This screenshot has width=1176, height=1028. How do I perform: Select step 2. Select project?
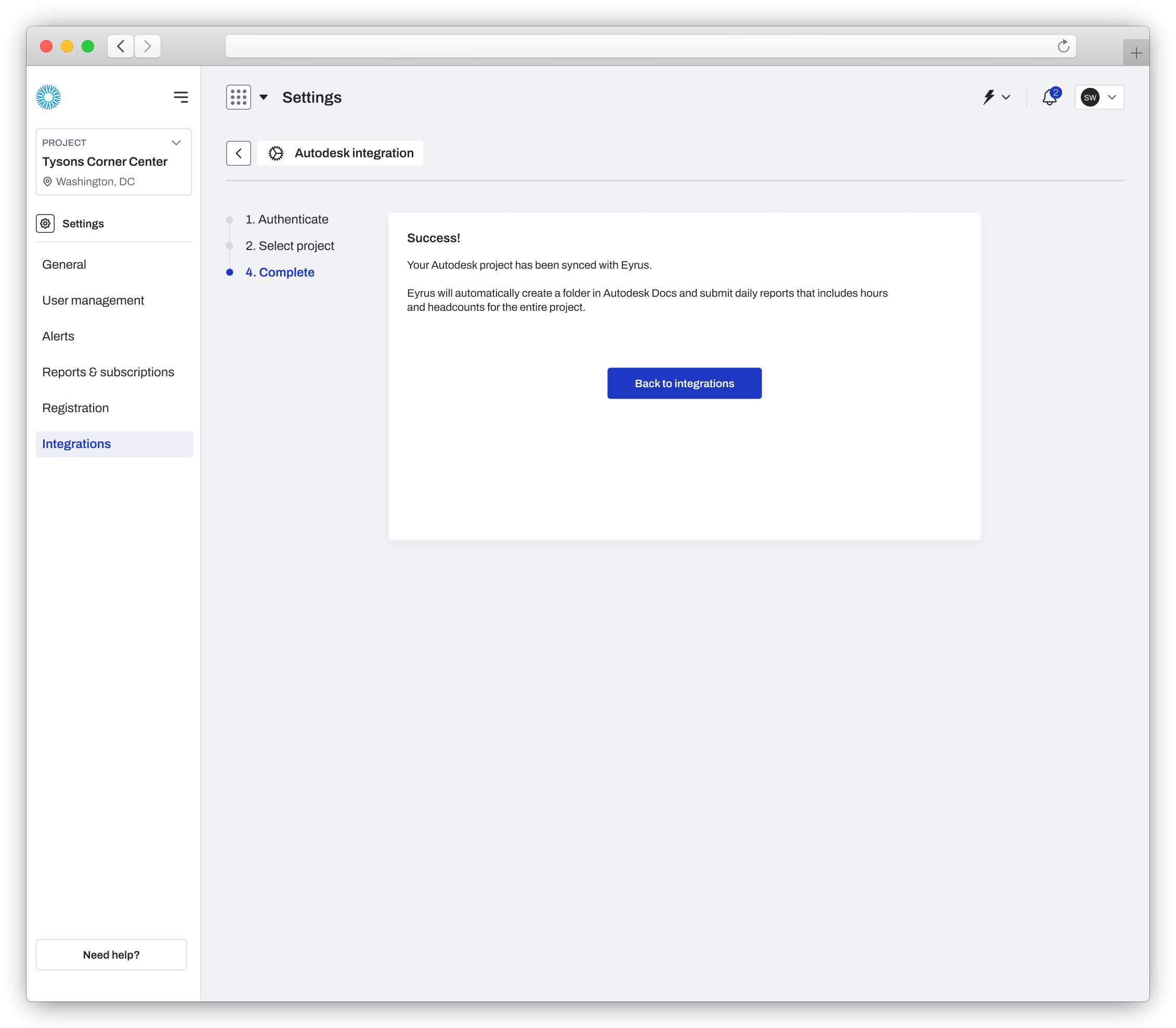[x=289, y=245]
